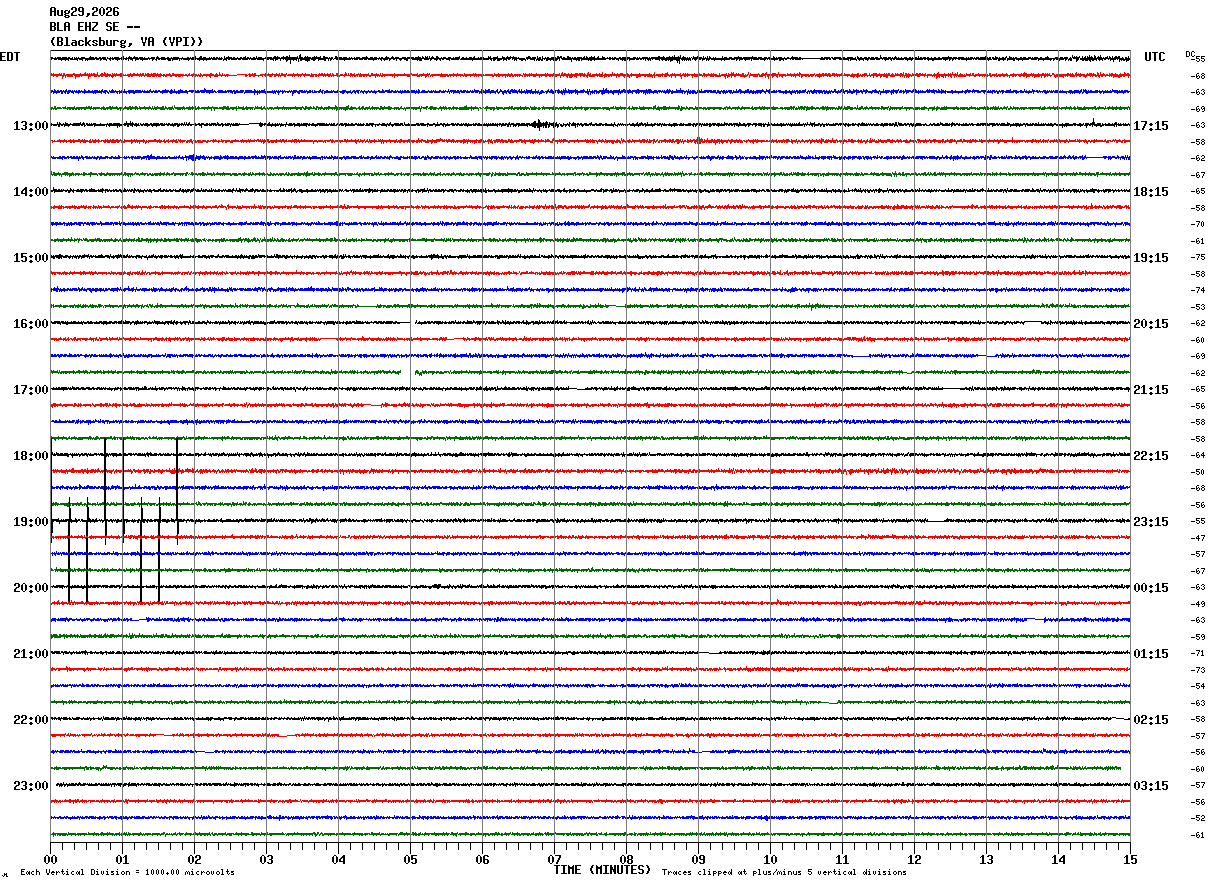Click the 13:00 EDT time label

pyautogui.click(x=30, y=126)
